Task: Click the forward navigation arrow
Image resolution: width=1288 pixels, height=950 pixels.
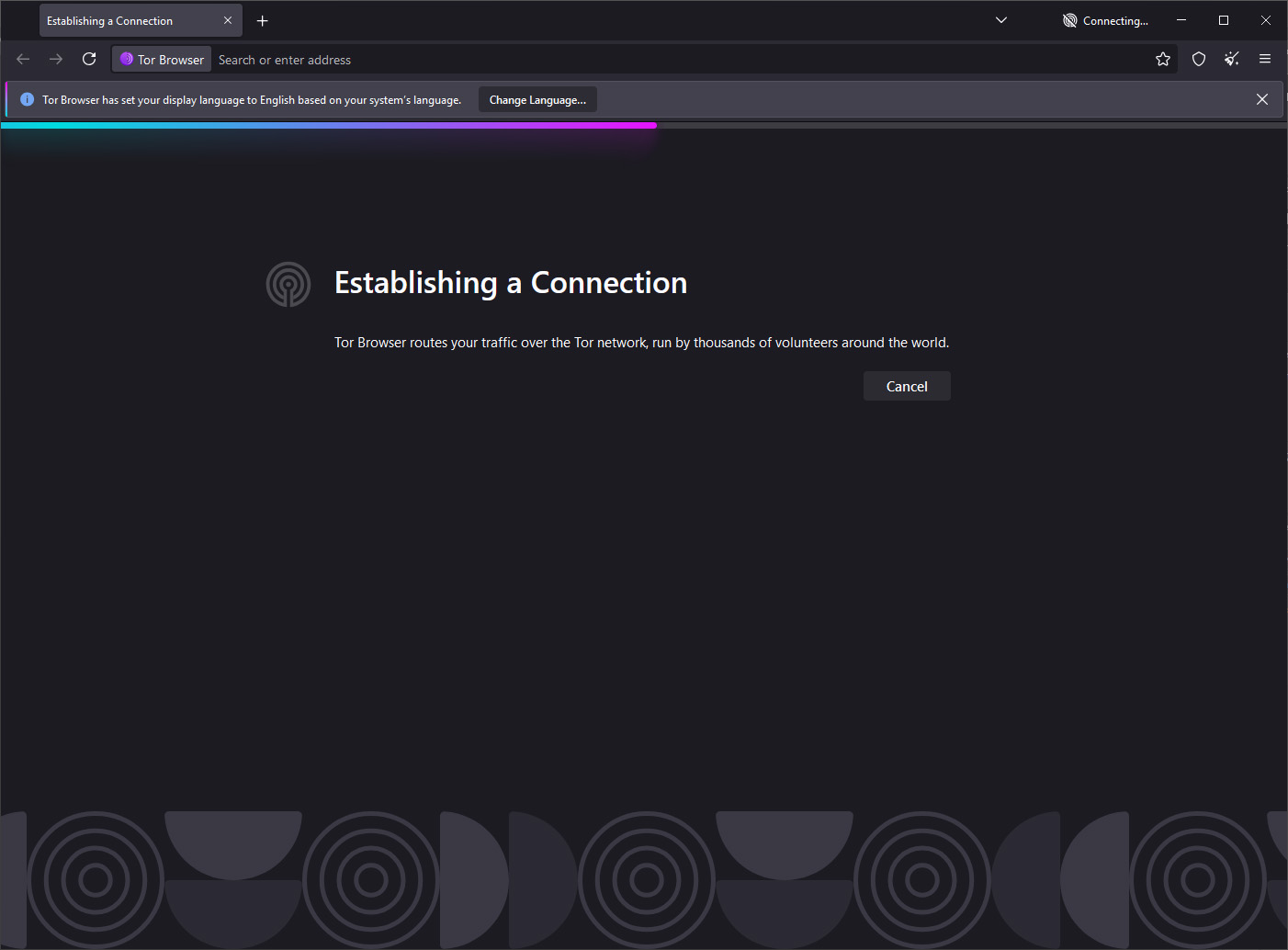Action: pos(56,59)
